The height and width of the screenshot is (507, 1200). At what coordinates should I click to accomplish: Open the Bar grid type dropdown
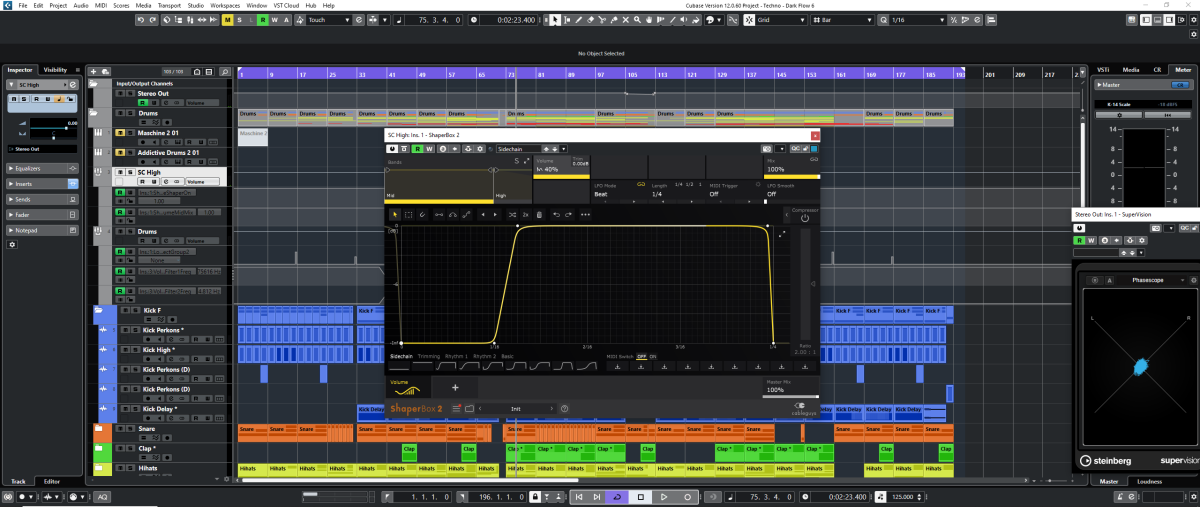click(x=843, y=19)
